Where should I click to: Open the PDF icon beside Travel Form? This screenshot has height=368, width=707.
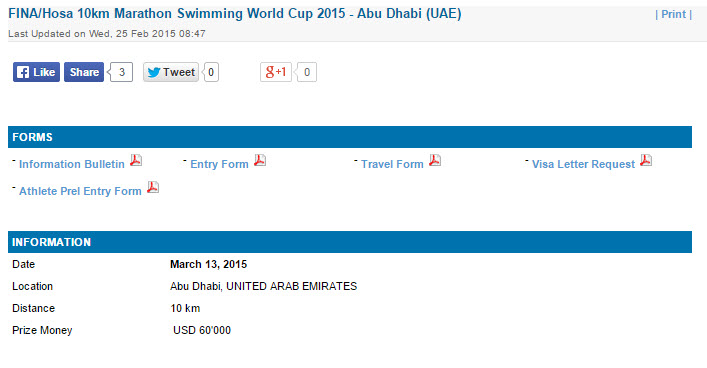click(435, 160)
